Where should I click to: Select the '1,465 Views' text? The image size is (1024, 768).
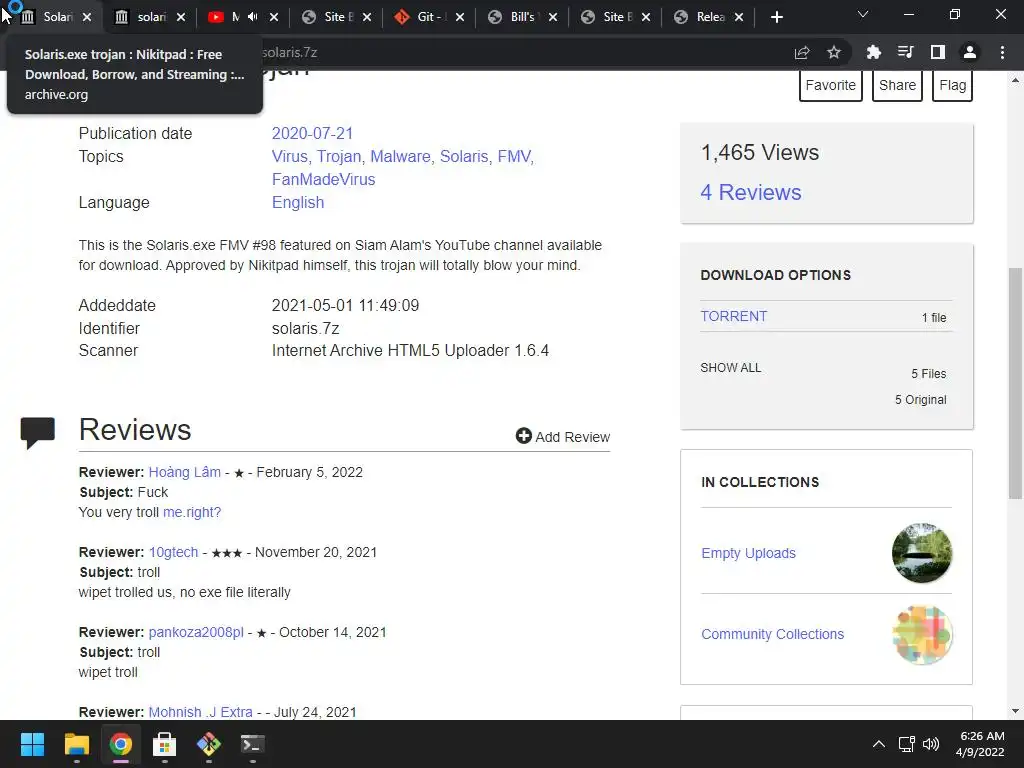click(760, 152)
